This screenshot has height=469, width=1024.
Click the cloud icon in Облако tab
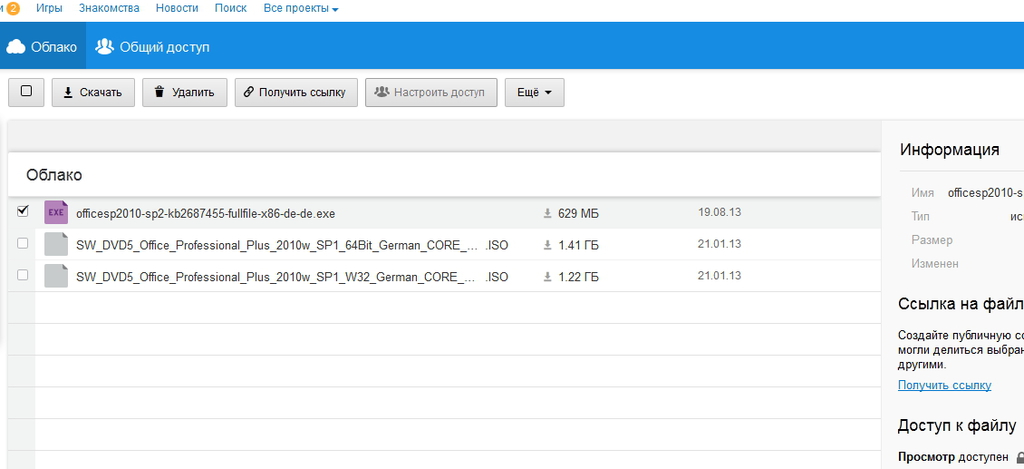16,47
